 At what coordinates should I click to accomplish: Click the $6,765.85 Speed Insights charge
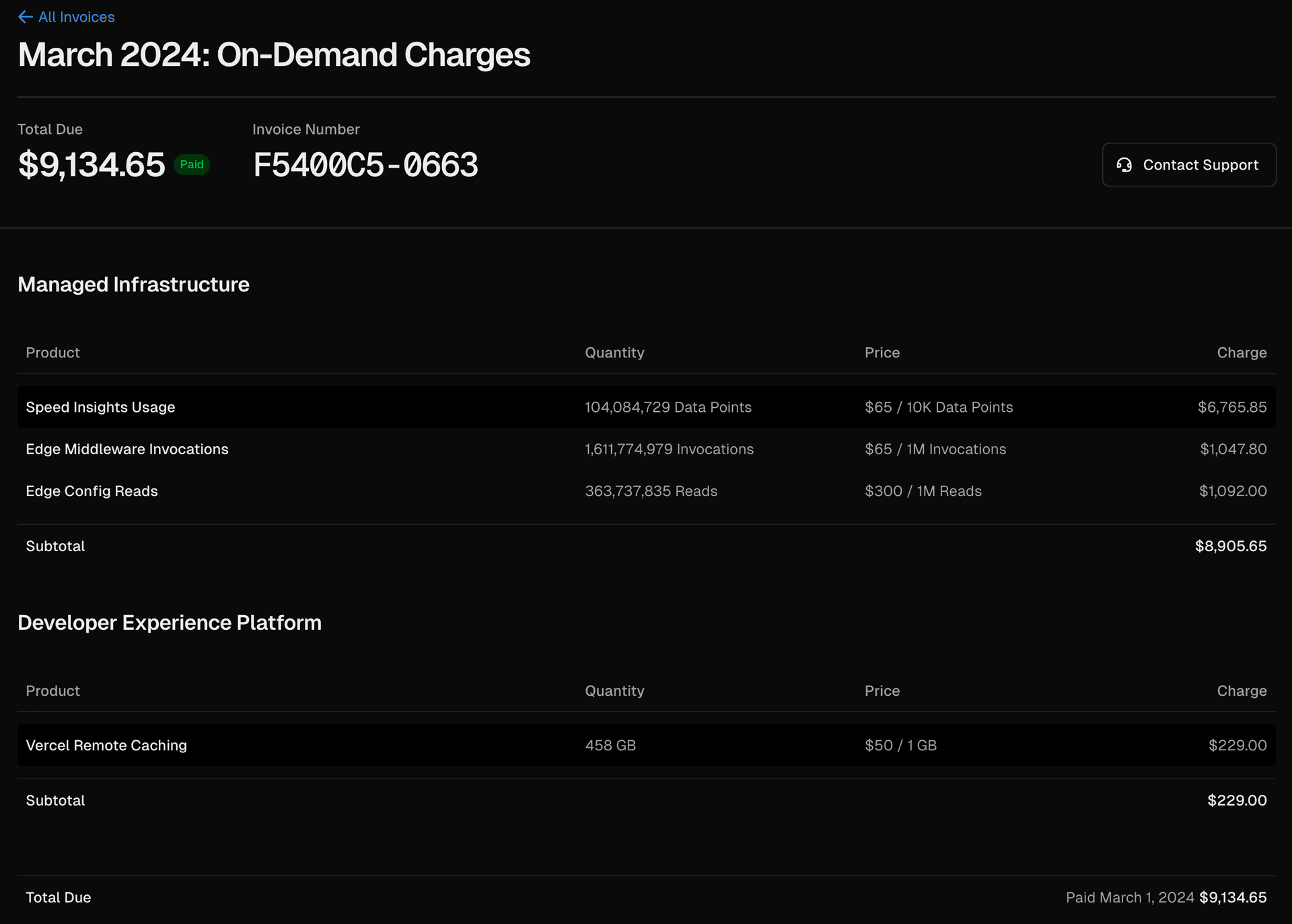[x=1231, y=407]
